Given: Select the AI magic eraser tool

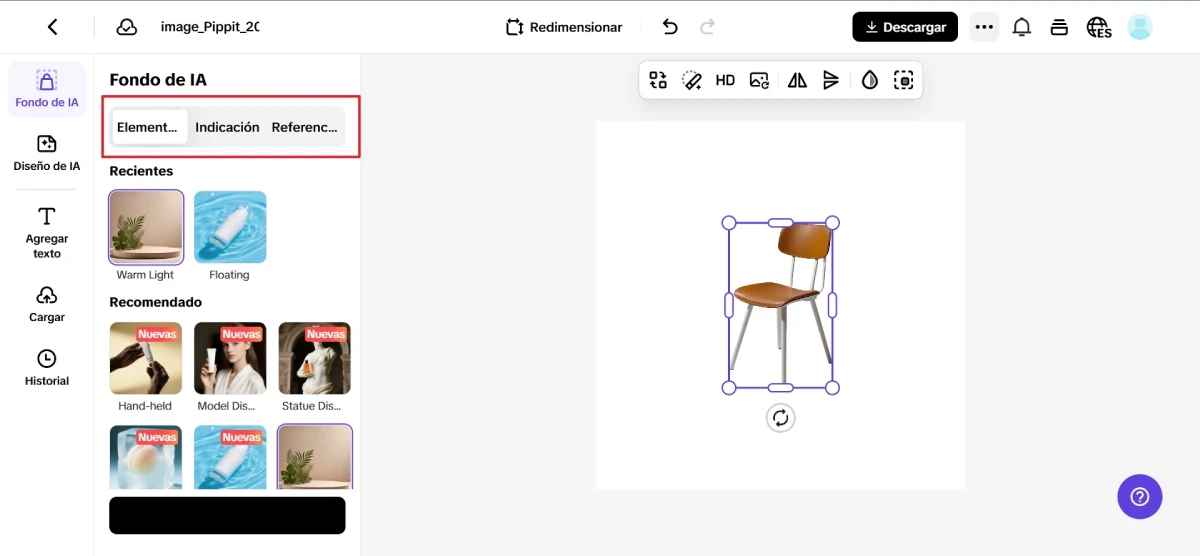Looking at the screenshot, I should point(692,81).
